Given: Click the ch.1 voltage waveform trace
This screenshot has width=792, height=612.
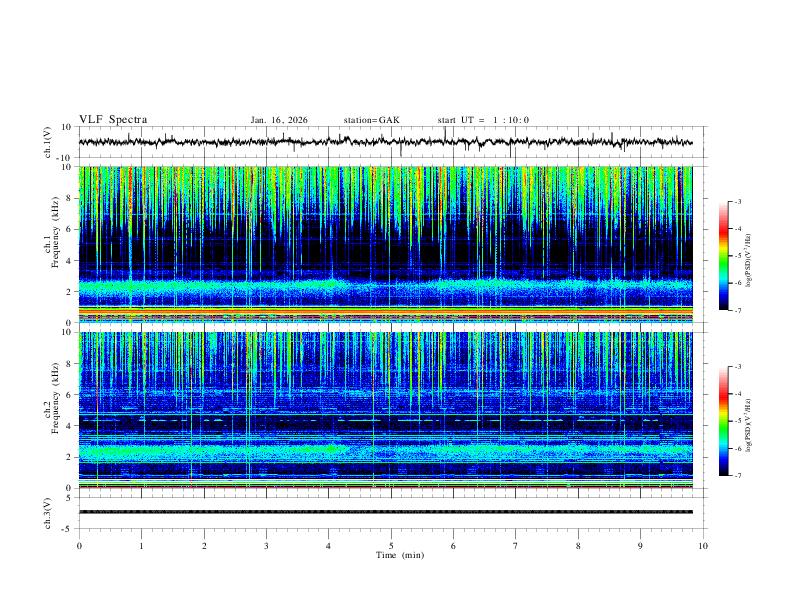Looking at the screenshot, I should [x=385, y=142].
